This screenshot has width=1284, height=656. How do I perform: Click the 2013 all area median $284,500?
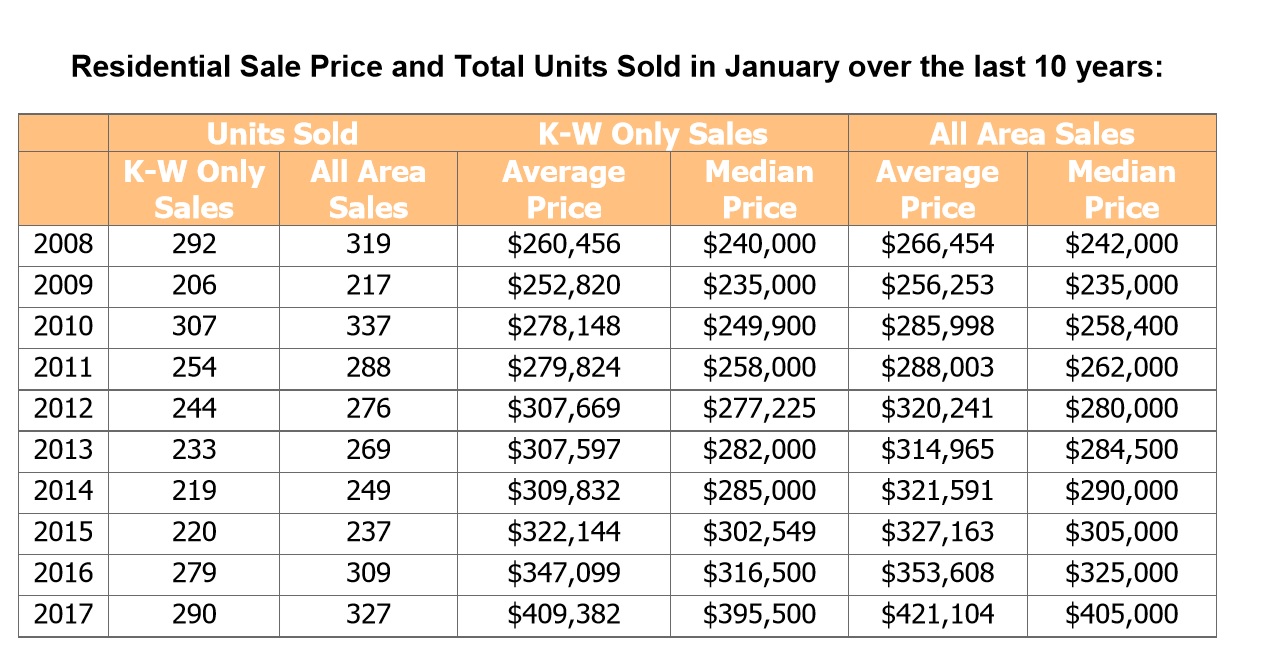point(1121,450)
